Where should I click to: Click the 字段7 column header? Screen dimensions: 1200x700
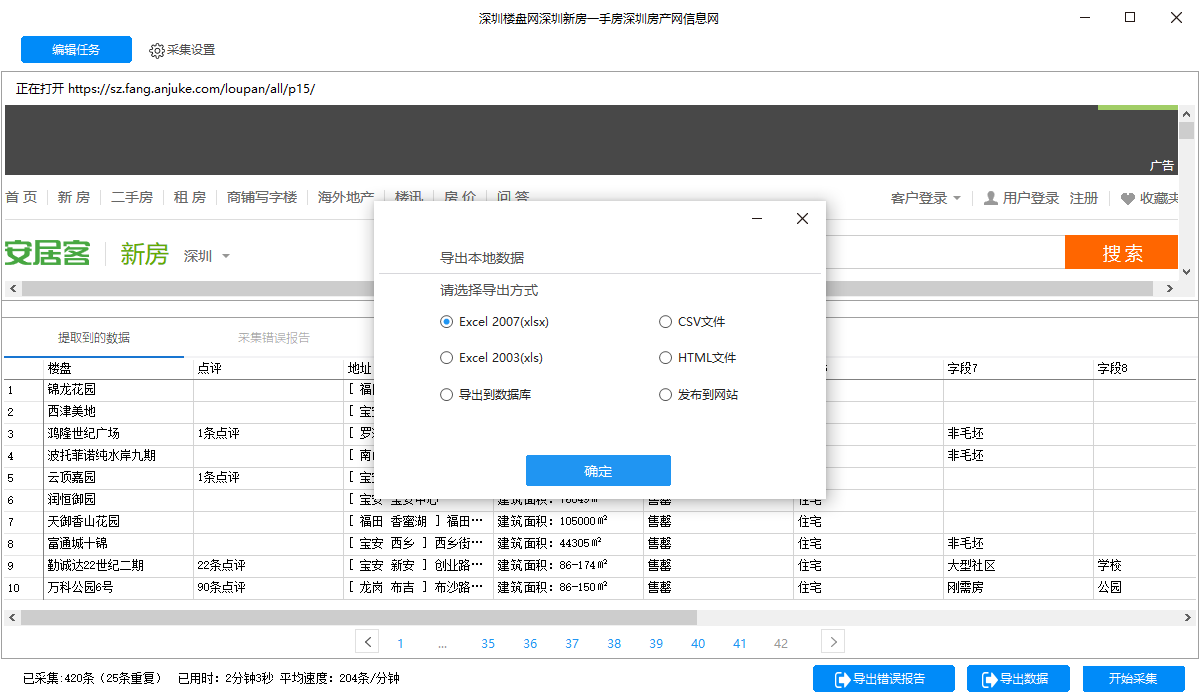coord(1017,368)
